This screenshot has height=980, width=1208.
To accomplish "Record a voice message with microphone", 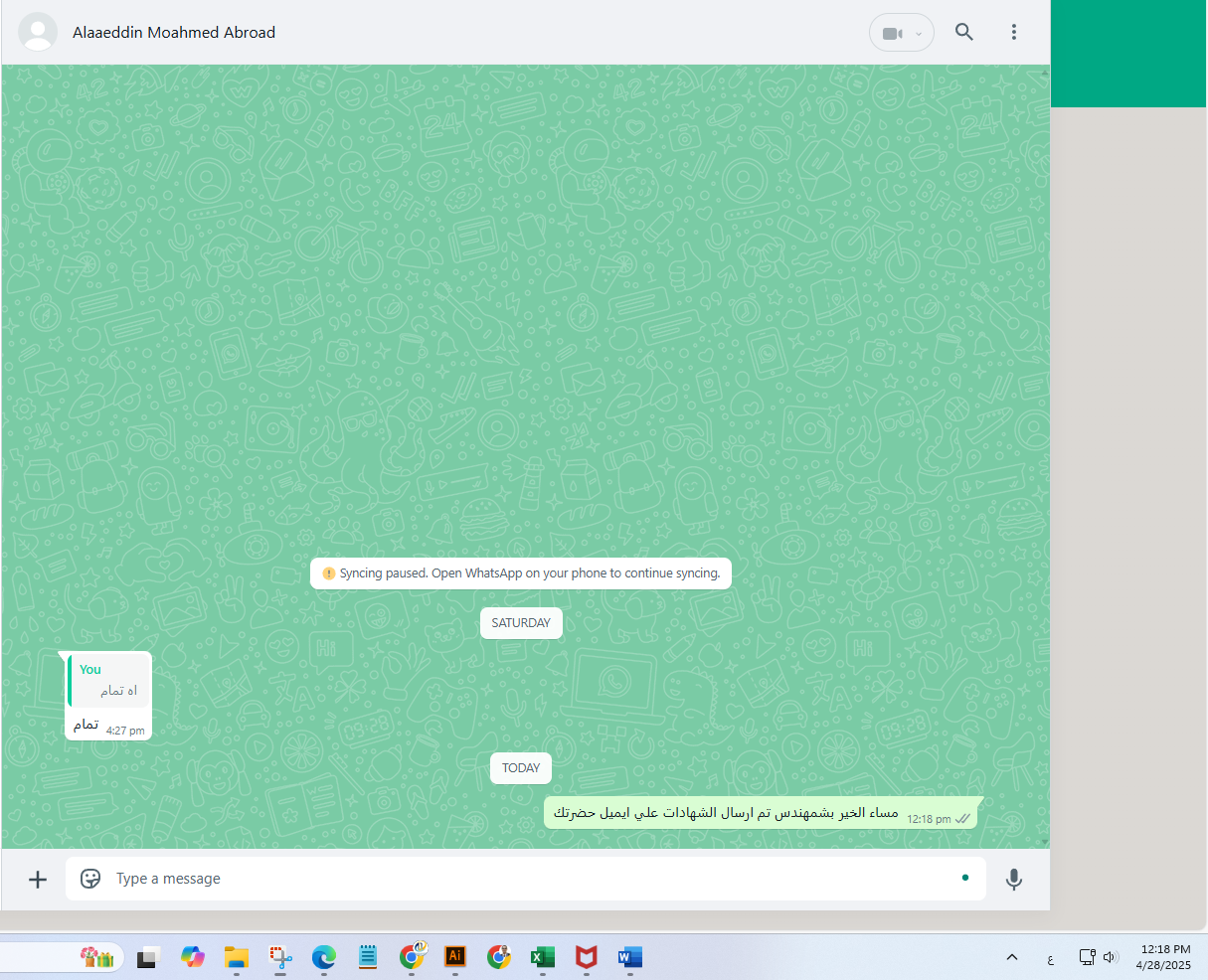I will tap(1014, 880).
